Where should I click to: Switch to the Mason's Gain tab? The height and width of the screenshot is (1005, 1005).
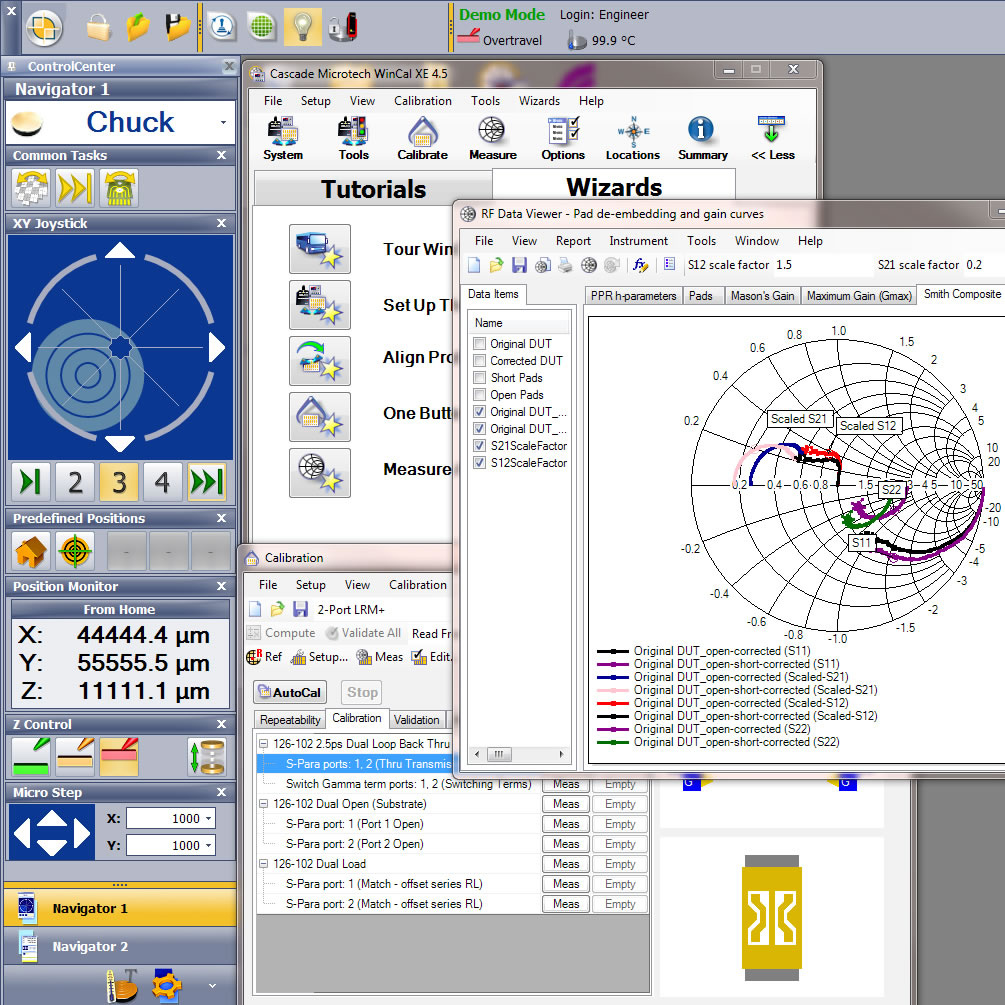click(762, 295)
